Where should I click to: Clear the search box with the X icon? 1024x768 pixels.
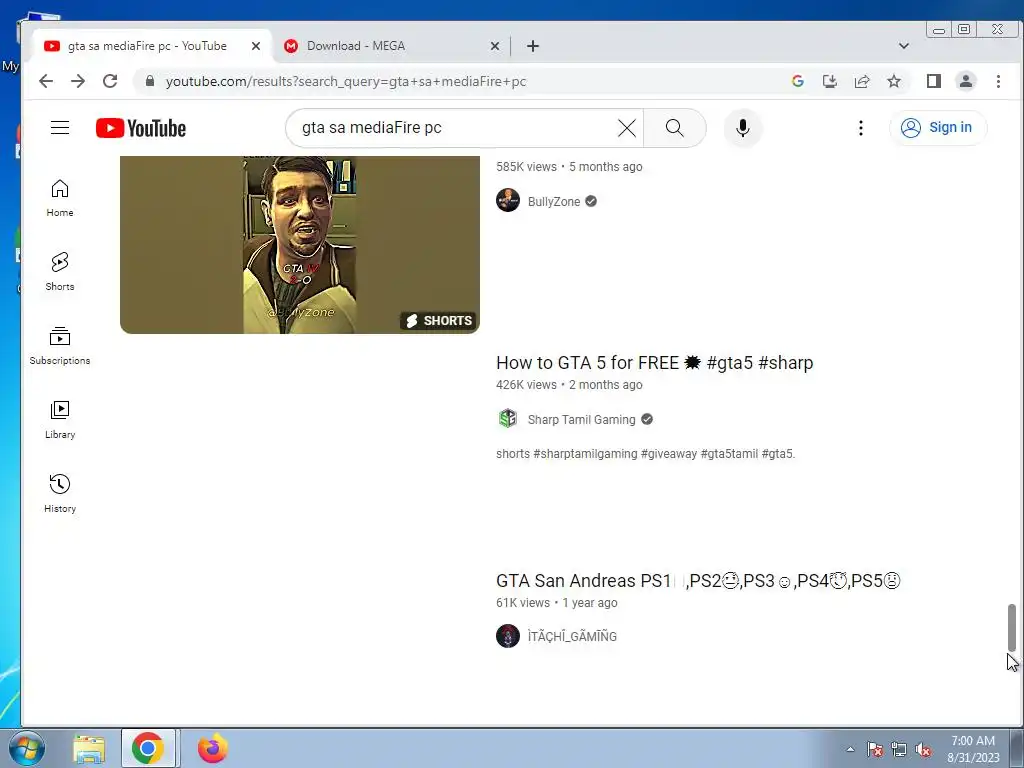click(626, 128)
